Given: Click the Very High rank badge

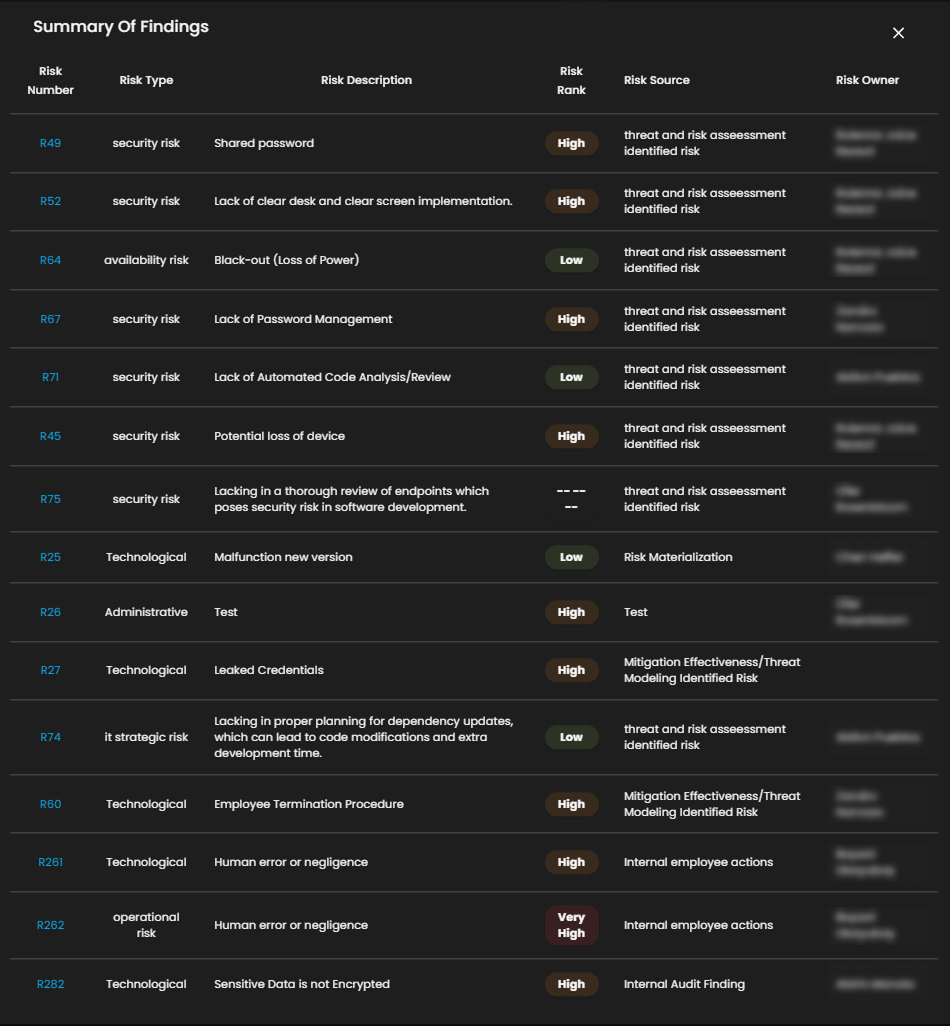Looking at the screenshot, I should tap(571, 925).
